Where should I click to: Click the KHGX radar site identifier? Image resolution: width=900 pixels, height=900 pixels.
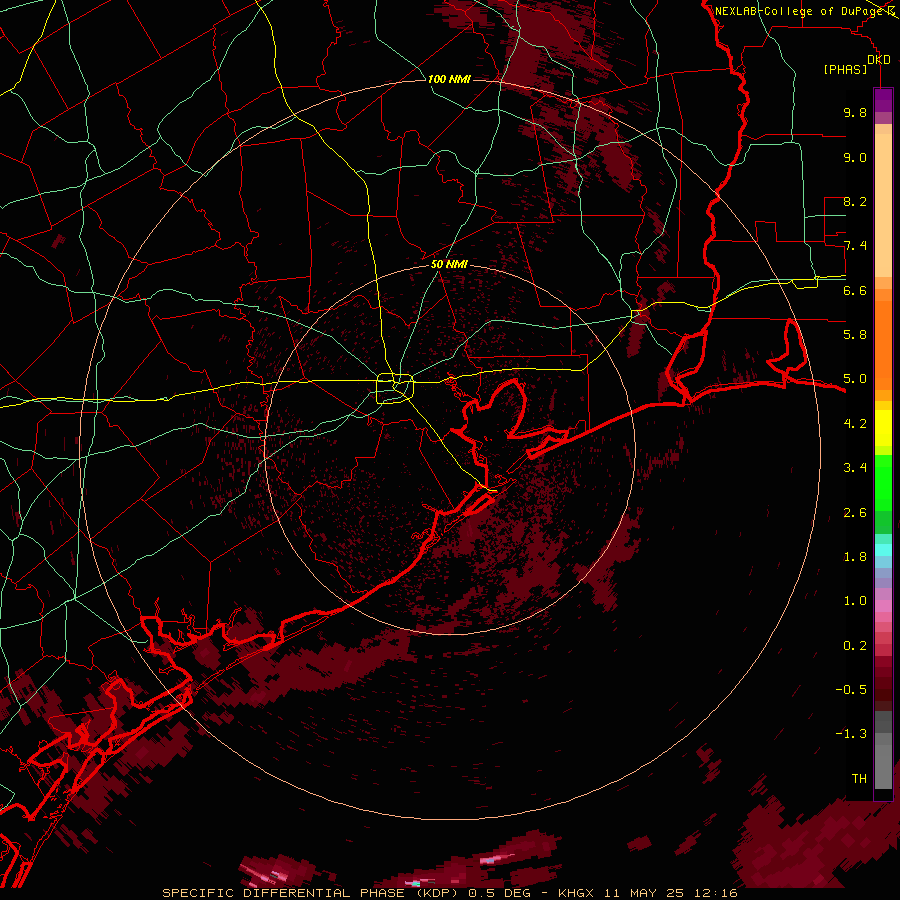[576, 893]
